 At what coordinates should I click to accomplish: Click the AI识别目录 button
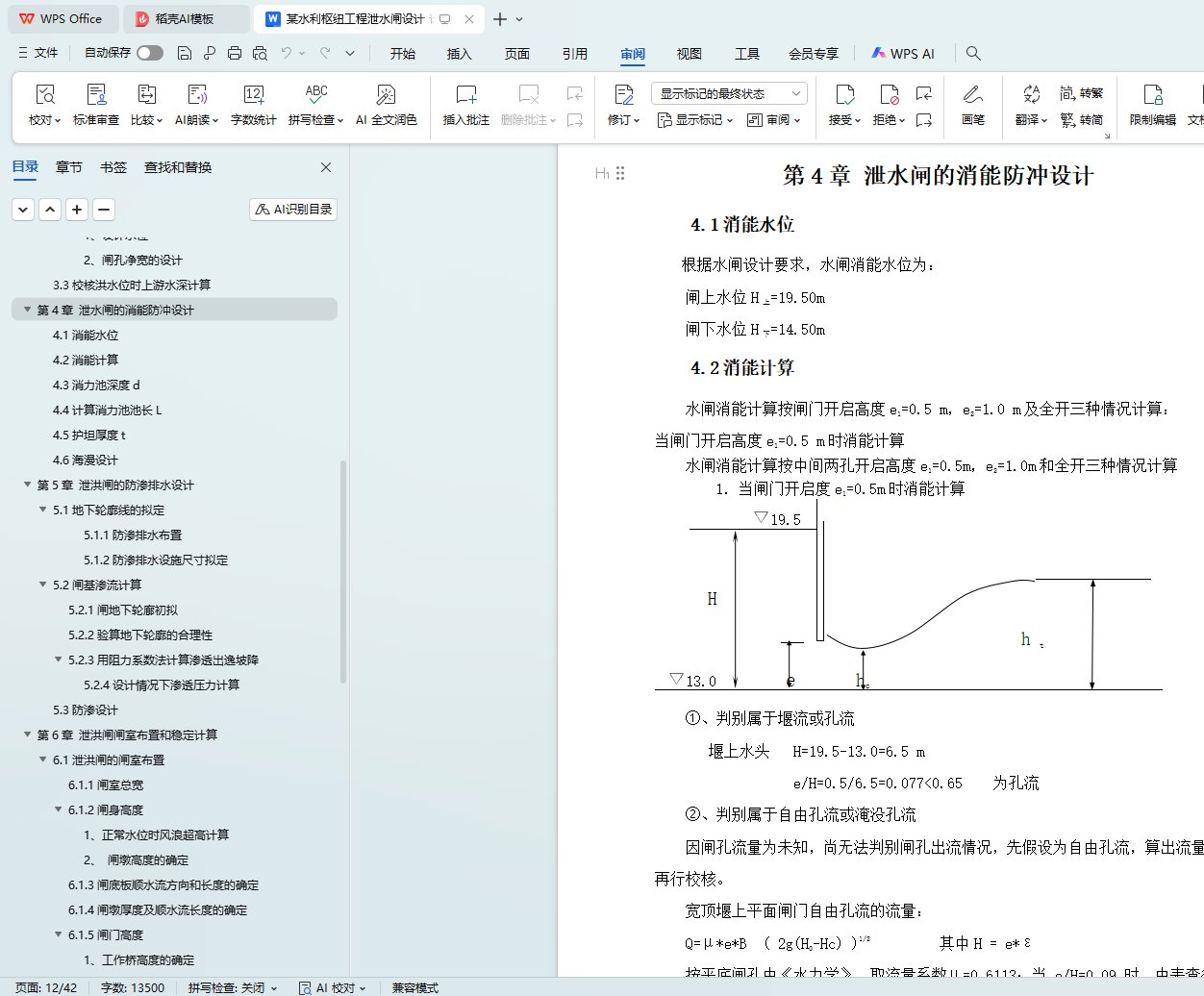click(x=293, y=210)
